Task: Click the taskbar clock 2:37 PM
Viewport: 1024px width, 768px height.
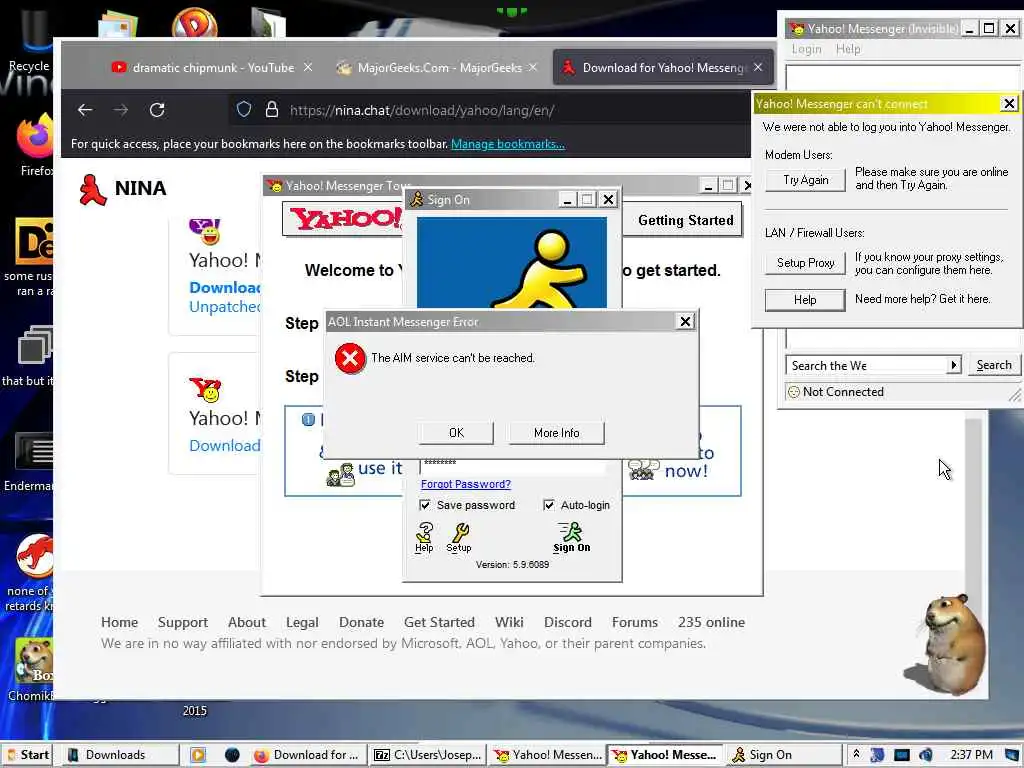Action: click(x=971, y=755)
